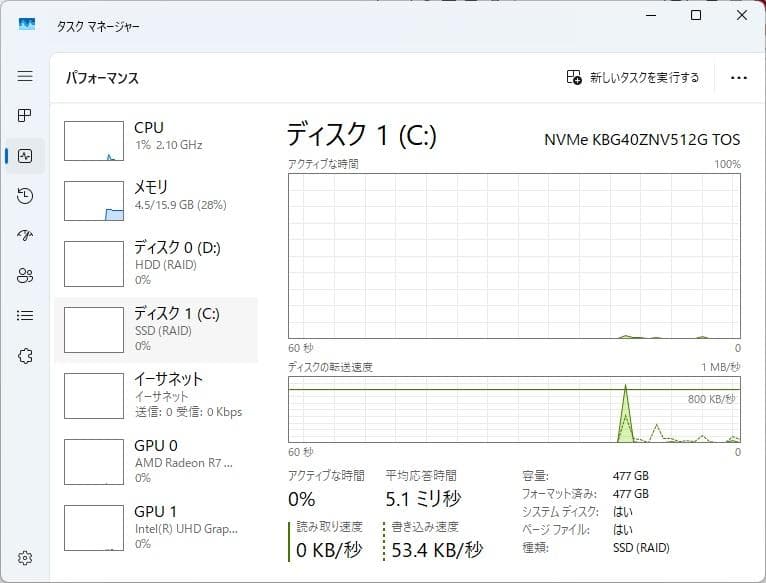The image size is (766, 583).
Task: Select the イーサネット performance item
Action: point(156,395)
